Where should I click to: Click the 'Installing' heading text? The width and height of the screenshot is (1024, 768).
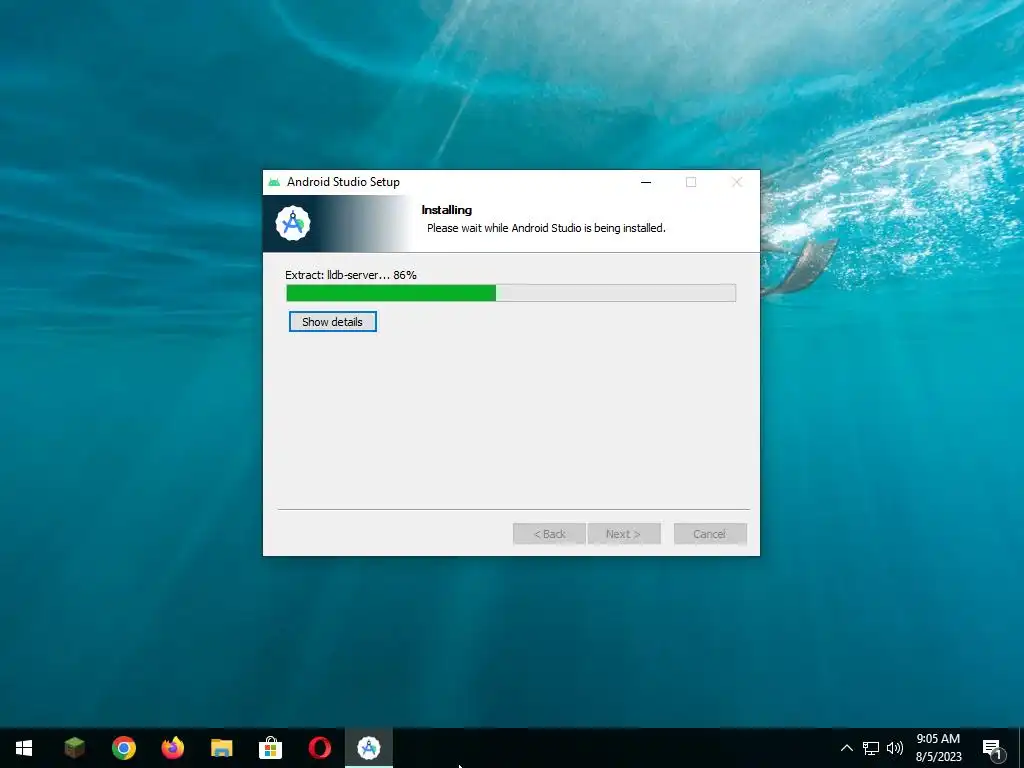447,210
